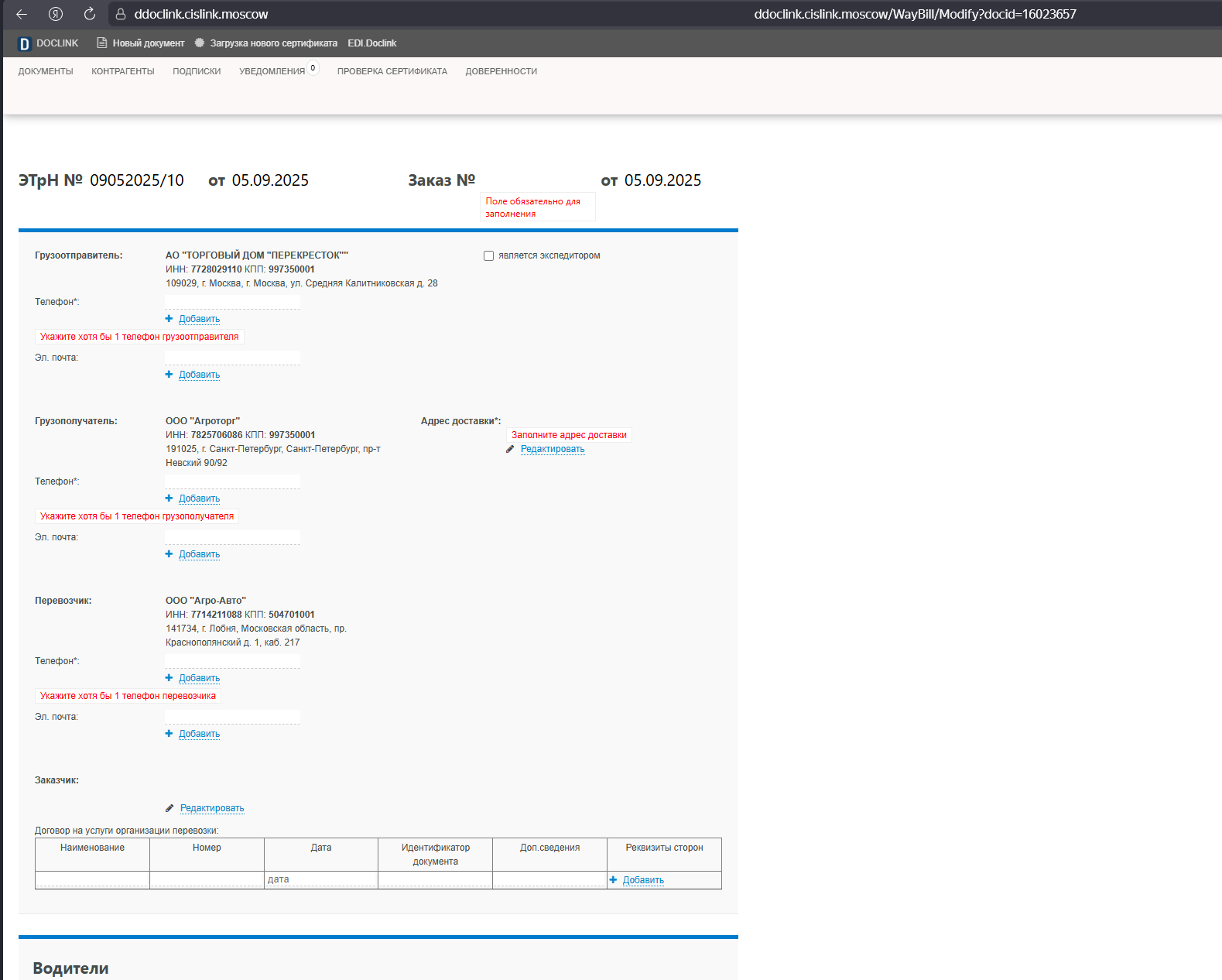Click the Грузоотправитель Телефон input field
1222x980 pixels.
coord(232,302)
